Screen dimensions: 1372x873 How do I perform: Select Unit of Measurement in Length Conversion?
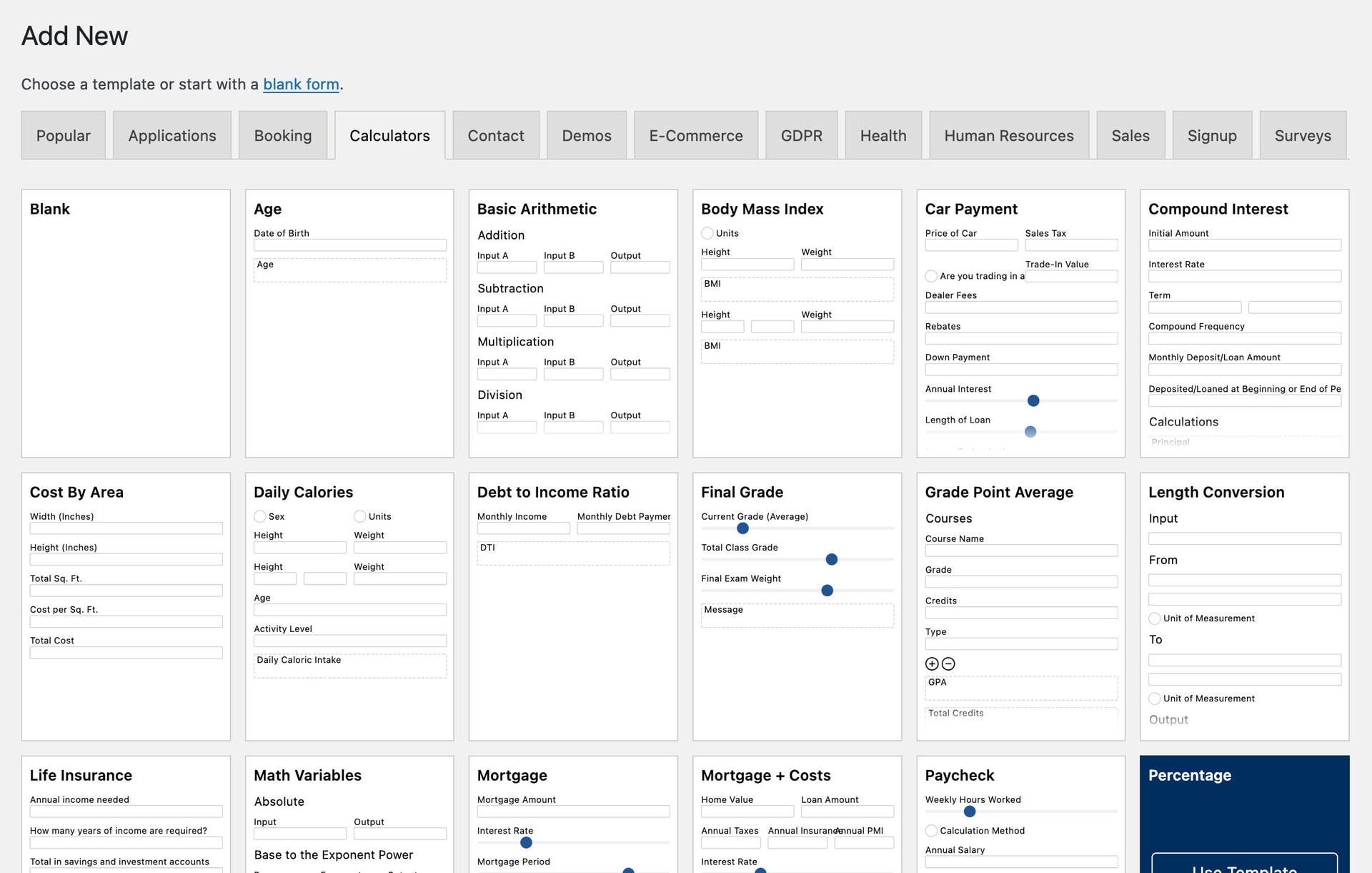pos(1155,618)
